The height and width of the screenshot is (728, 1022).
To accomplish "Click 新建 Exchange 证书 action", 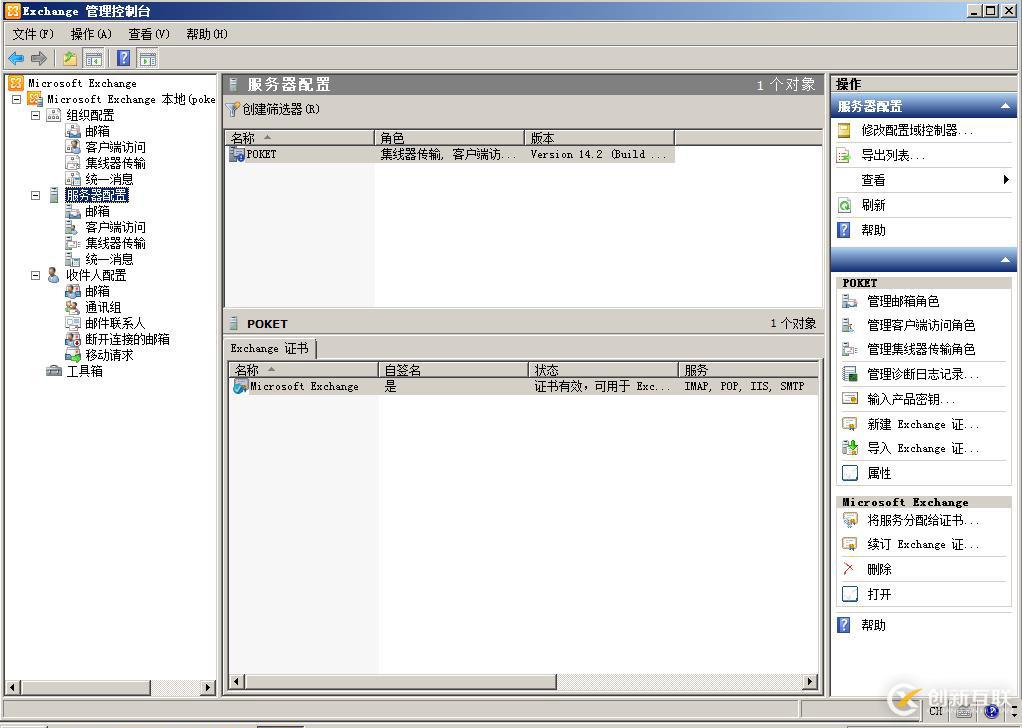I will 922,424.
